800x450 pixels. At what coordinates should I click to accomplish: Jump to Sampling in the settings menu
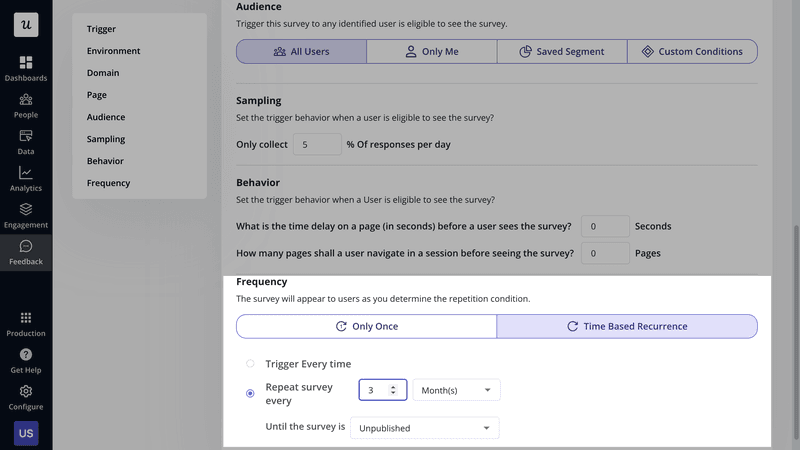point(105,139)
